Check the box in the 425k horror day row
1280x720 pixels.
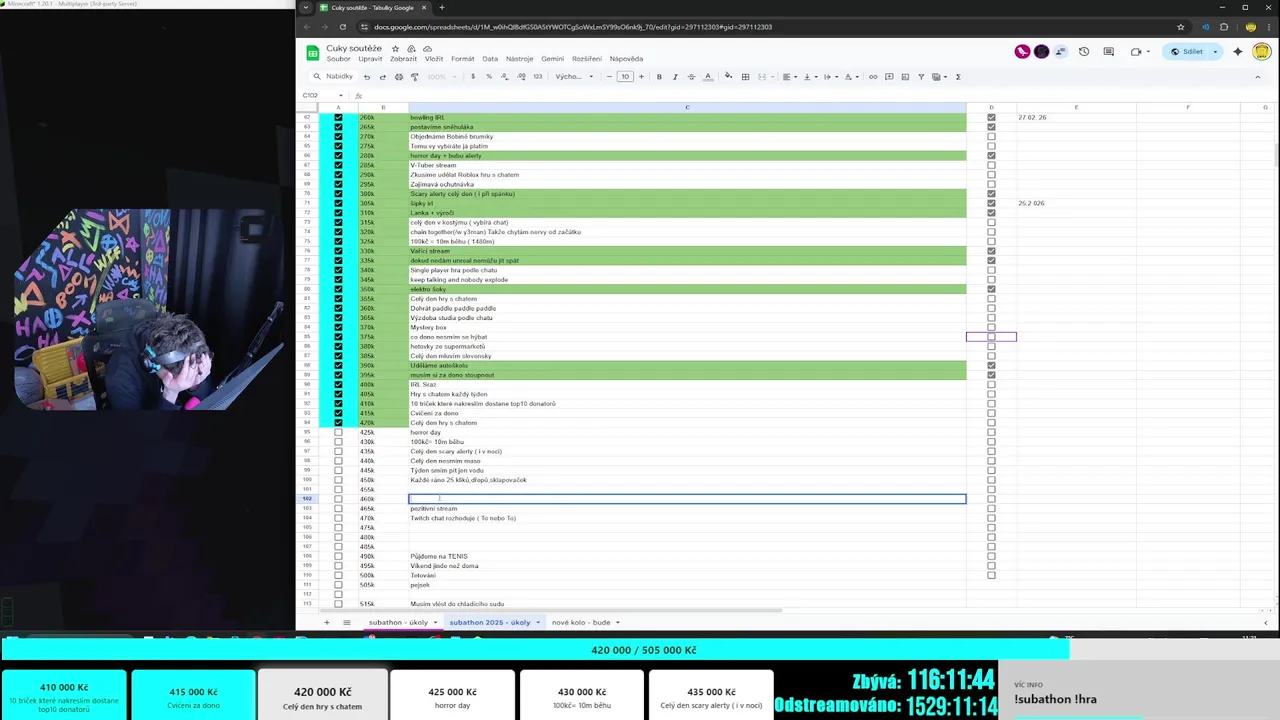point(338,432)
